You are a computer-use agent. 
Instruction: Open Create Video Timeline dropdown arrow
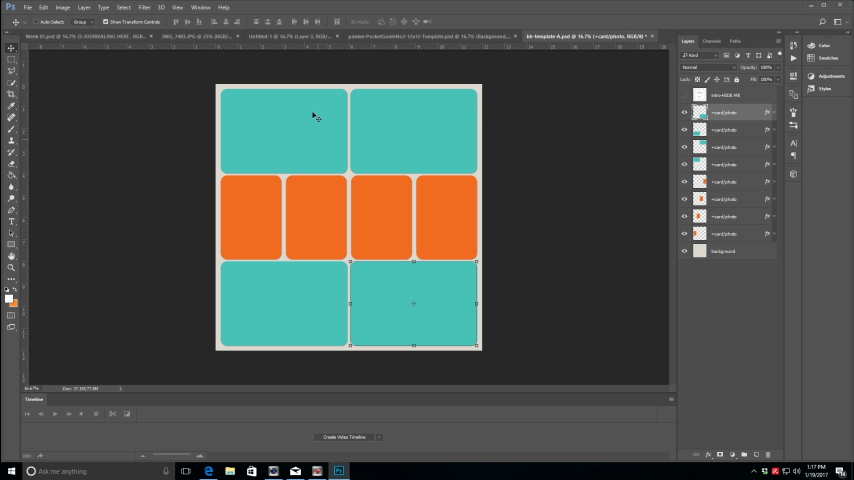click(380, 437)
